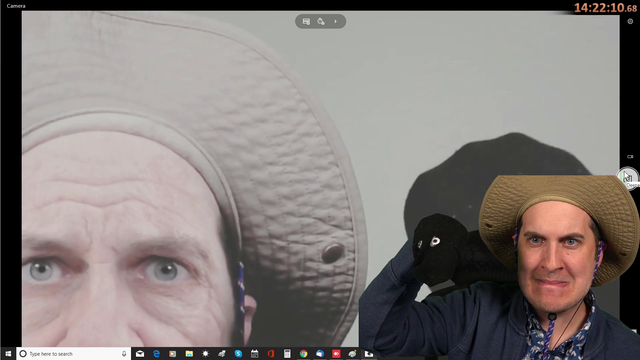The height and width of the screenshot is (360, 640).
Task: Open File Explorer from taskbar
Action: [189, 354]
